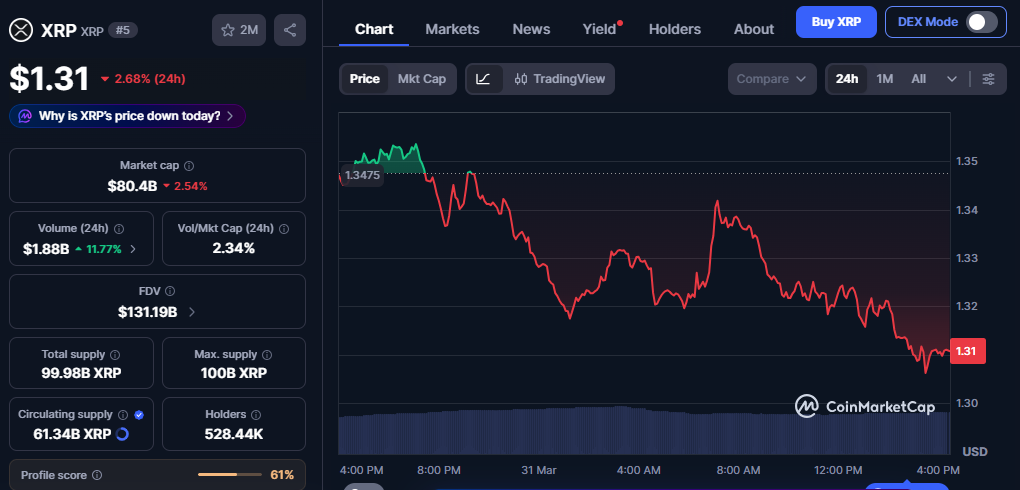Image resolution: width=1020 pixels, height=490 pixels.
Task: Click Profile score info icon
Action: [97, 475]
